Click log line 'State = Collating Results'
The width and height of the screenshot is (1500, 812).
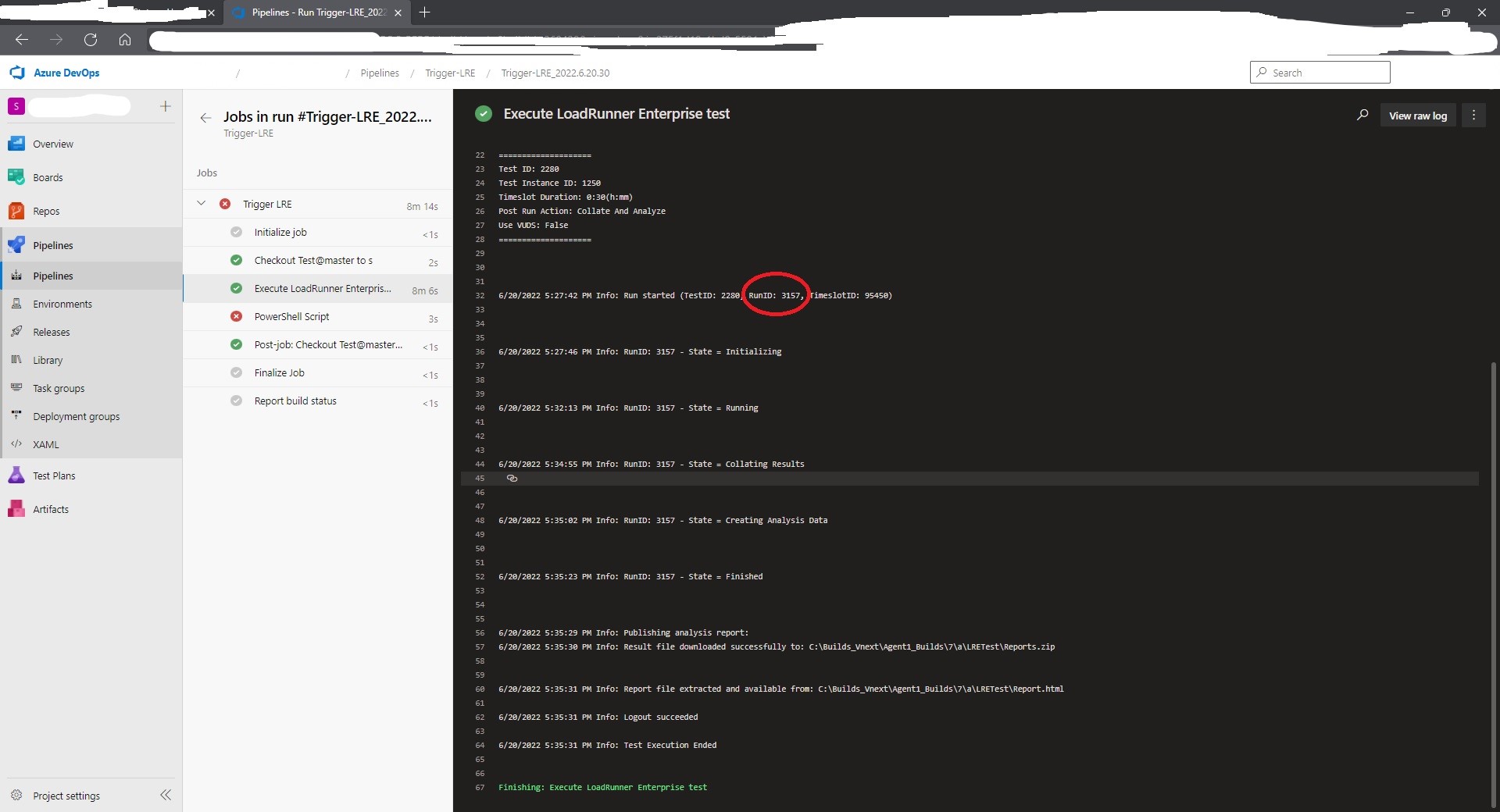click(652, 465)
